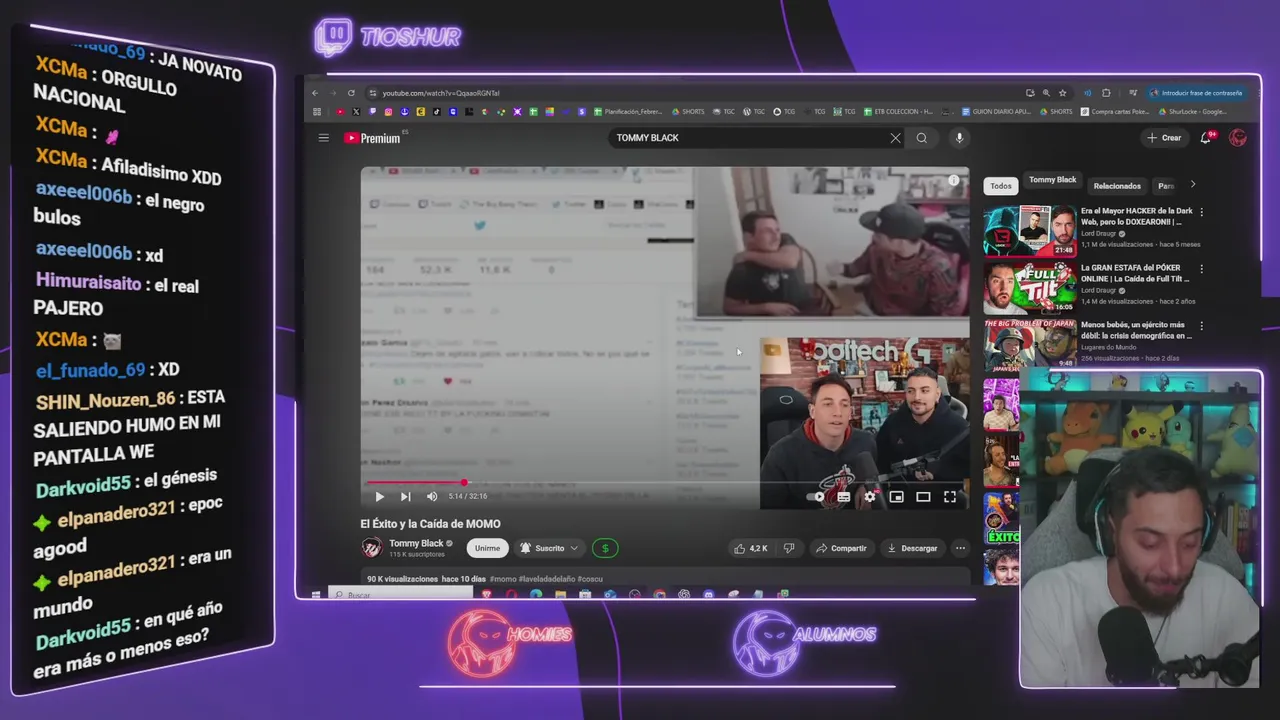1280x720 pixels.
Task: Select the Todos filter chip
Action: (x=1001, y=186)
